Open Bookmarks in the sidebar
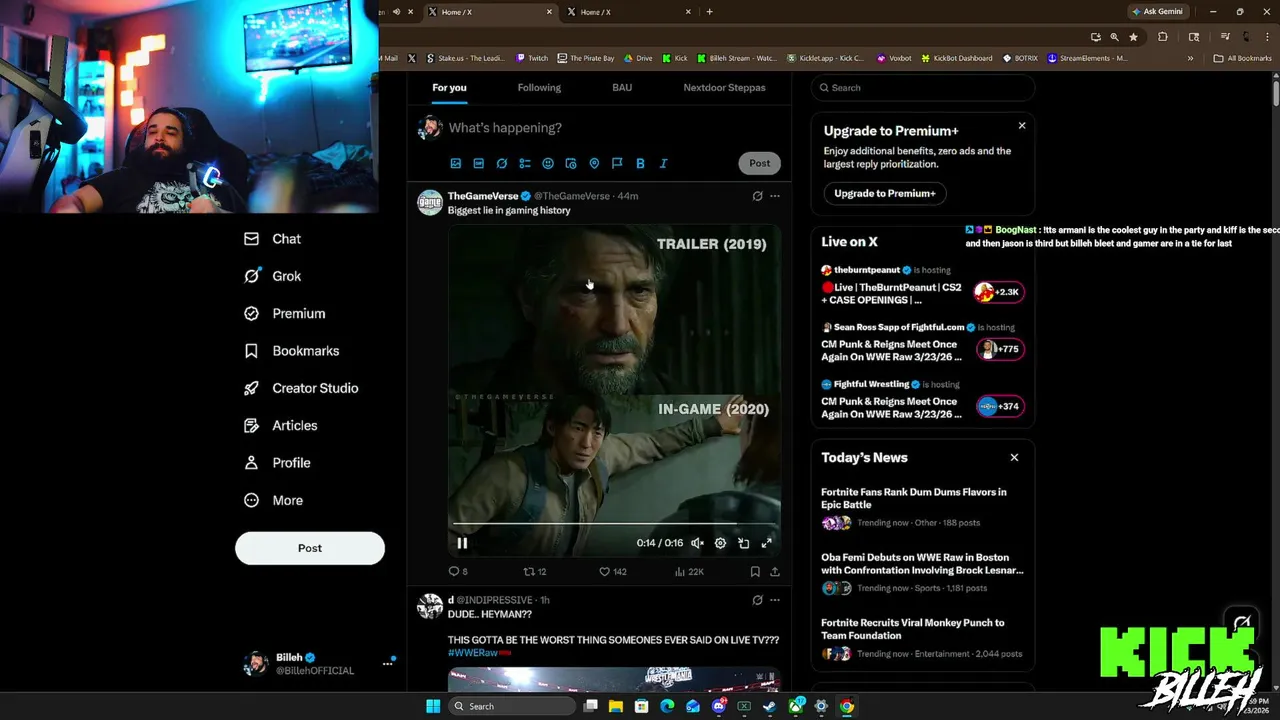Screen dimensions: 1280x720 292,351
